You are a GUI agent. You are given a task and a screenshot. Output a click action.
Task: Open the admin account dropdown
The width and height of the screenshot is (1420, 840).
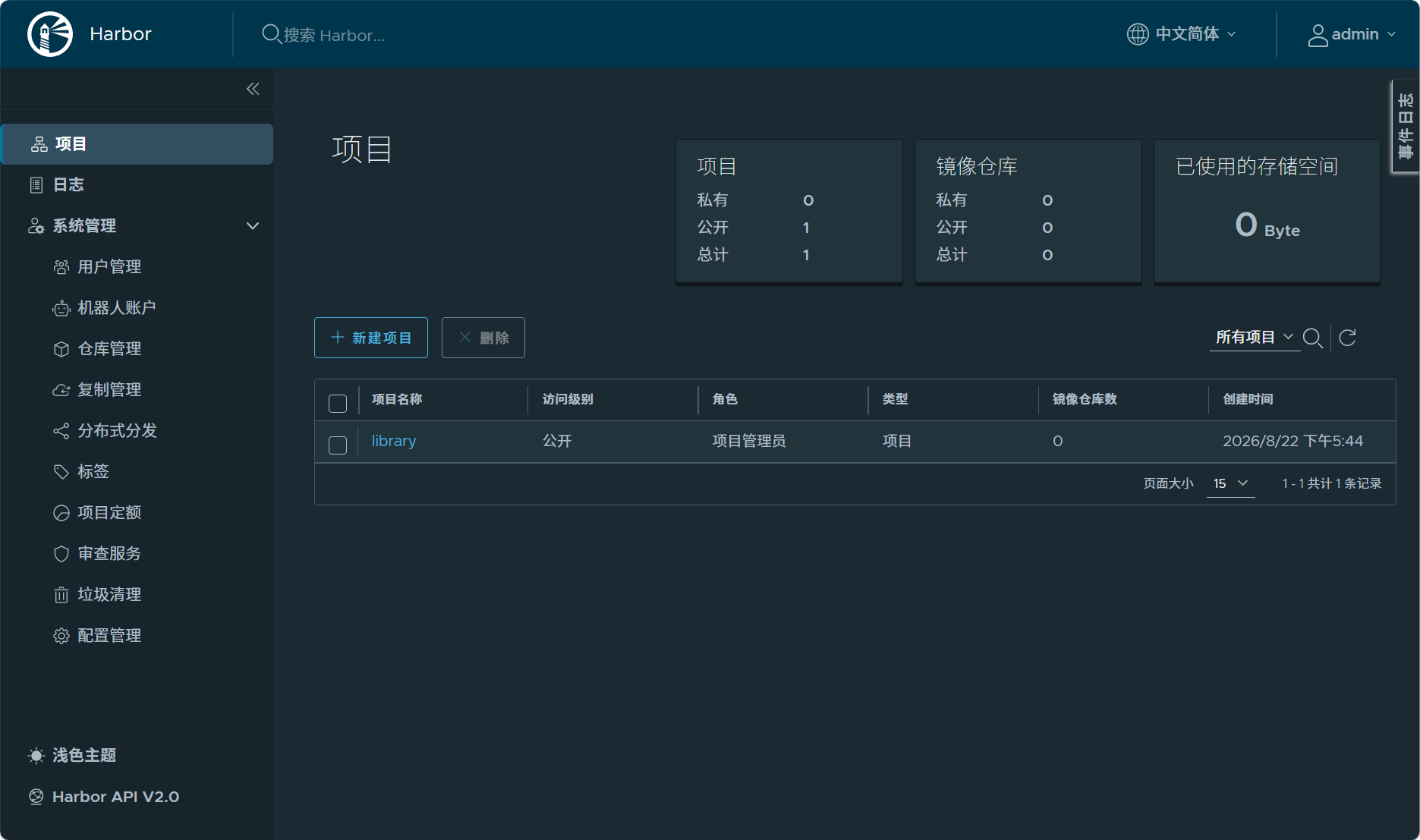(x=1352, y=35)
